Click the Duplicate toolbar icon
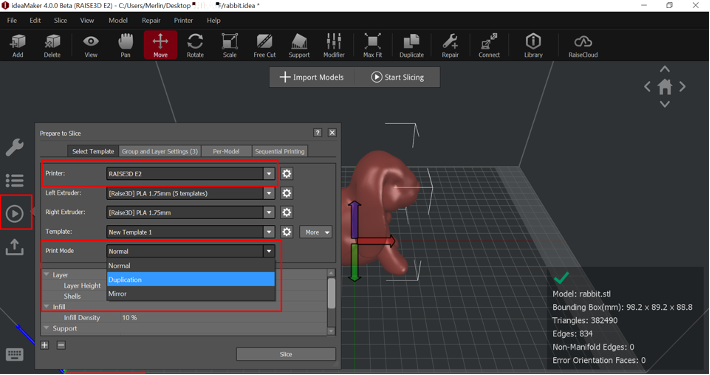Image resolution: width=710 pixels, height=375 pixels. [x=412, y=45]
